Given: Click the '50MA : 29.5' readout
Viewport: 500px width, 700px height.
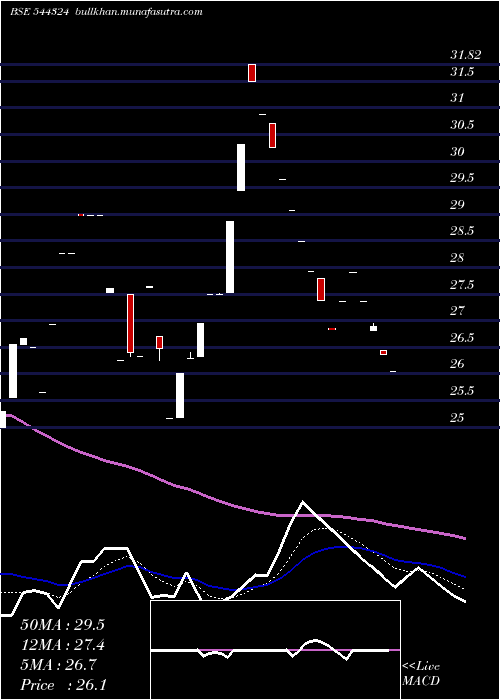Looking at the screenshot, I should pos(62,625).
